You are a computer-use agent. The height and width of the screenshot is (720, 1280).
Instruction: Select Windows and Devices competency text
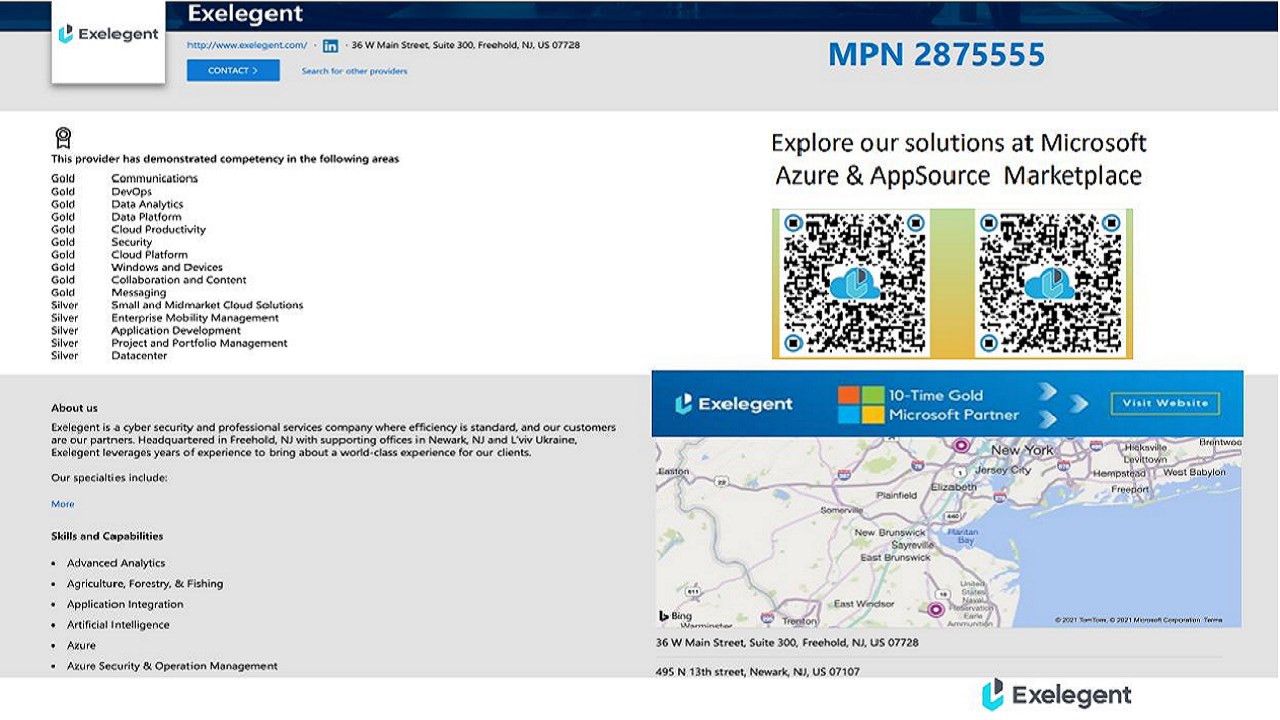click(167, 267)
